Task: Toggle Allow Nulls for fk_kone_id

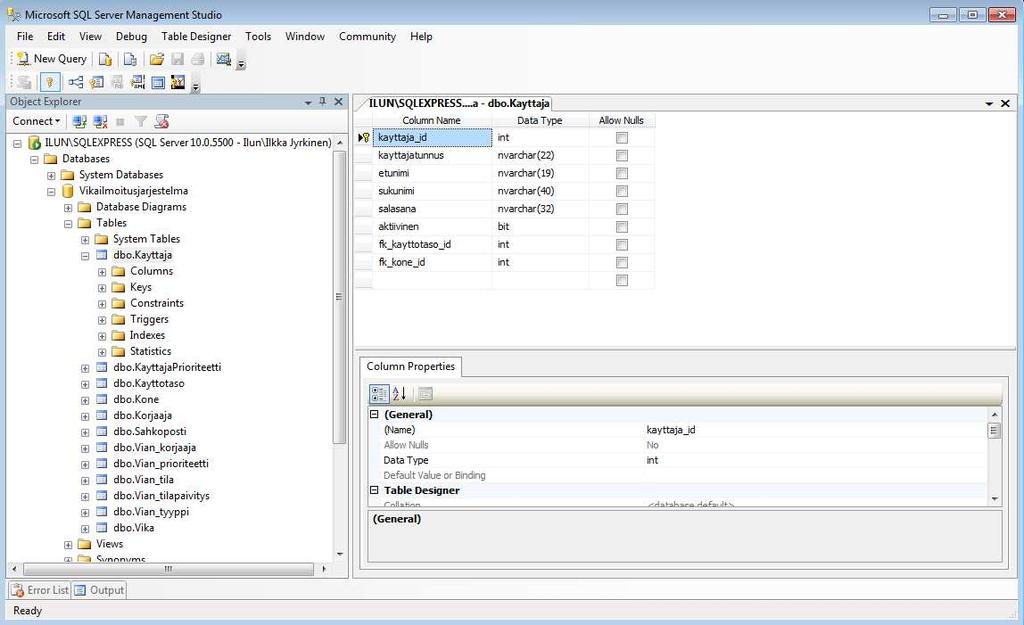Action: [622, 263]
